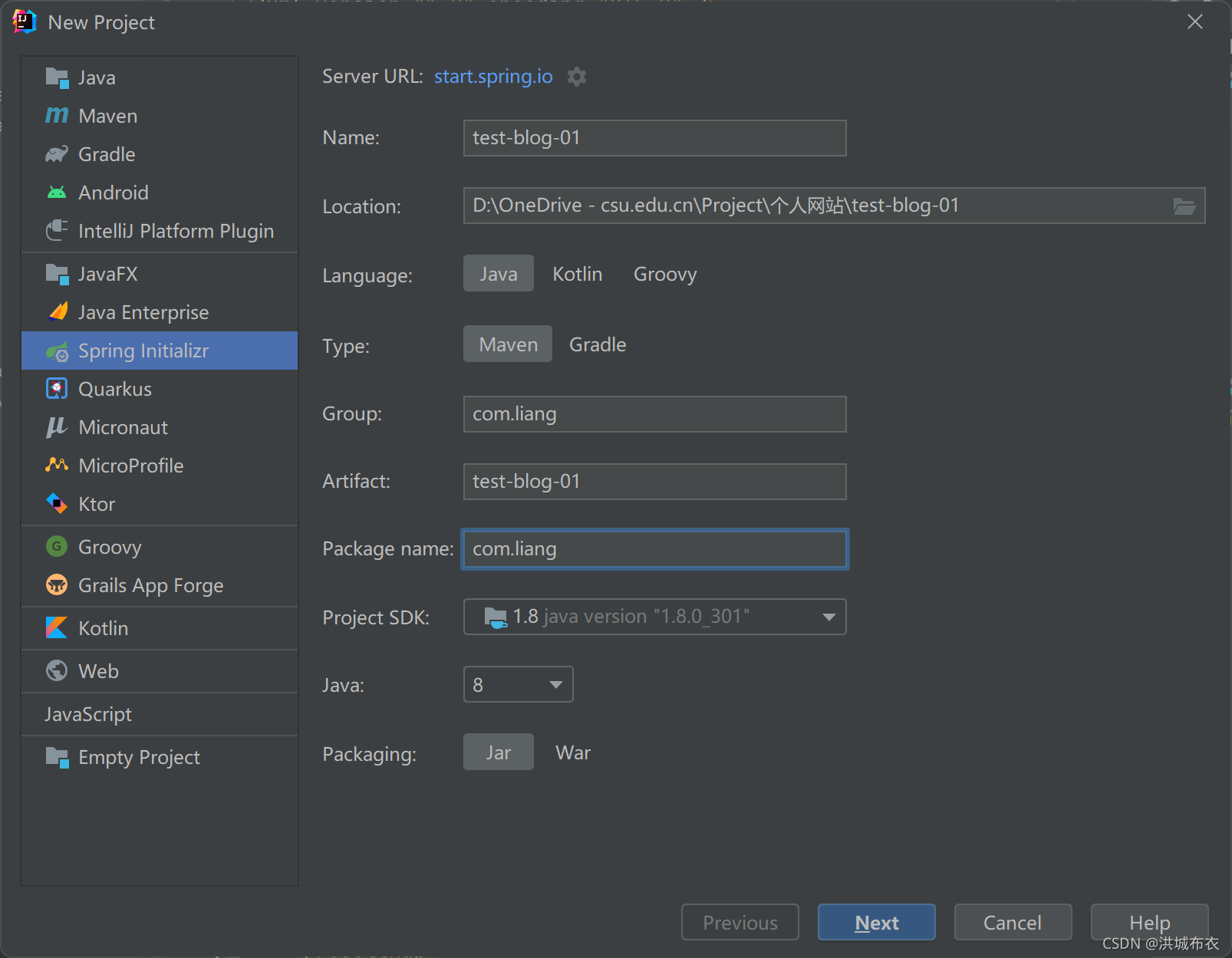This screenshot has width=1232, height=958.
Task: Click the Previous button
Action: coord(740,922)
